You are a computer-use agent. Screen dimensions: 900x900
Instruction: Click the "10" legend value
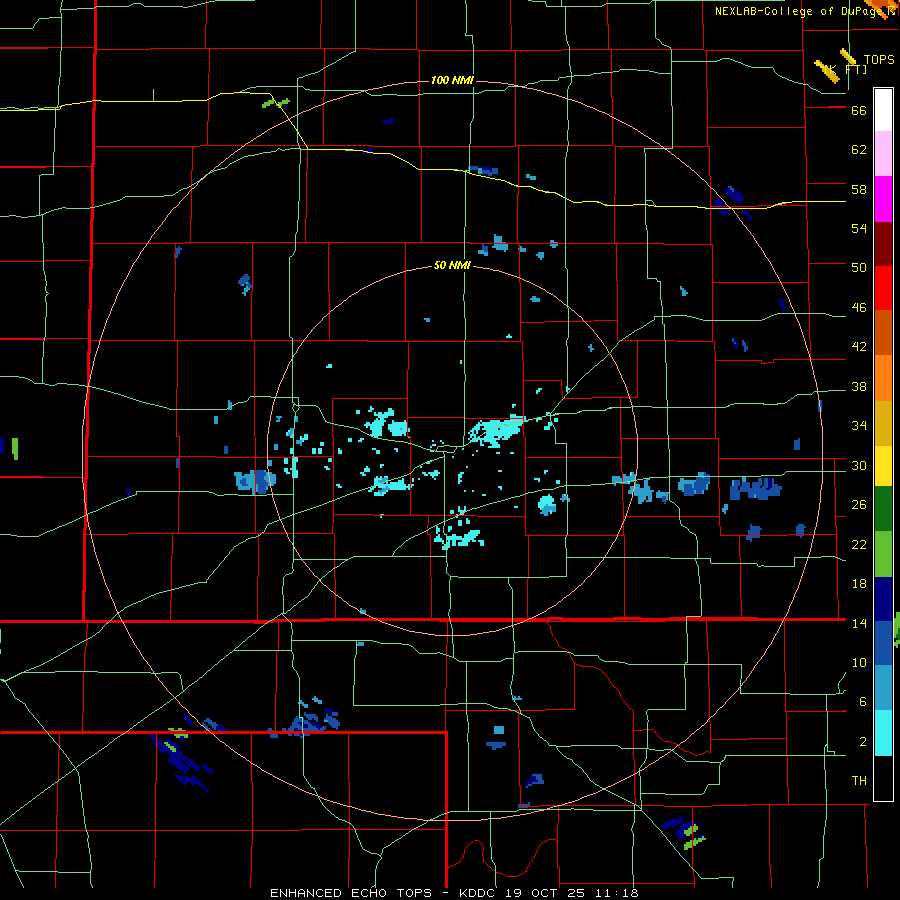click(x=859, y=663)
